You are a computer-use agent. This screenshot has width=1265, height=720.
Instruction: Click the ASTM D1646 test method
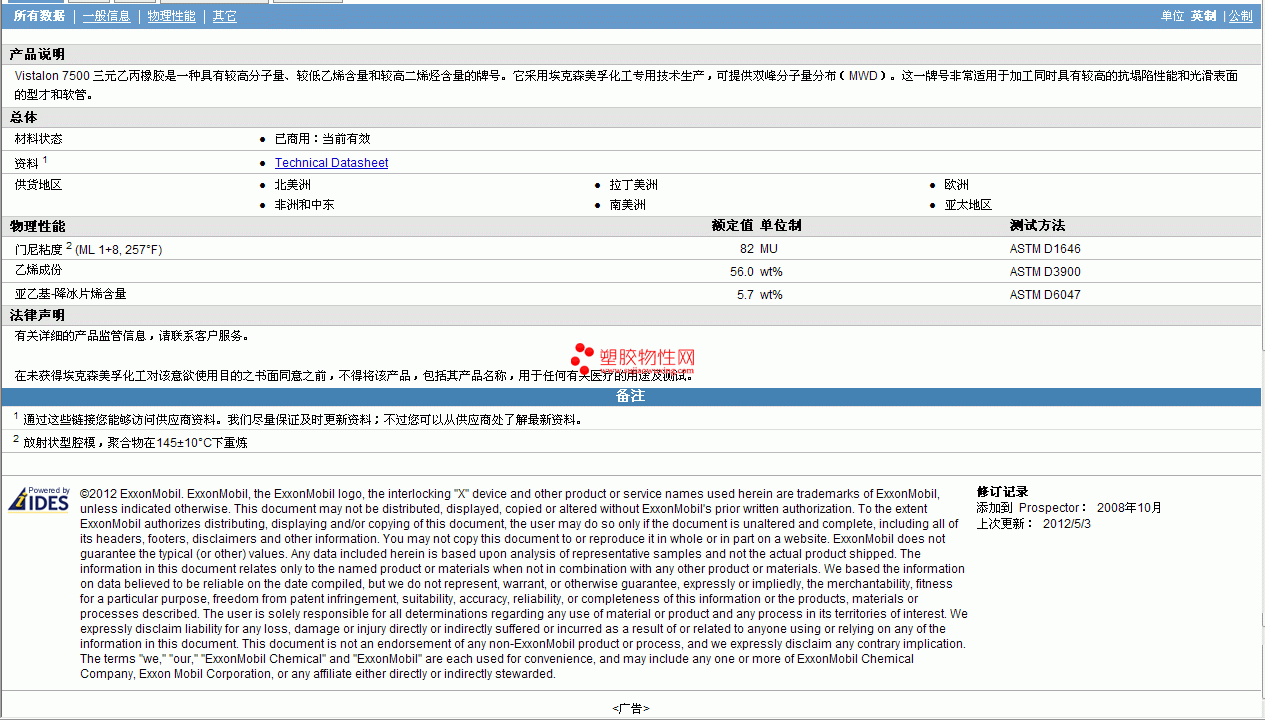tap(1045, 249)
